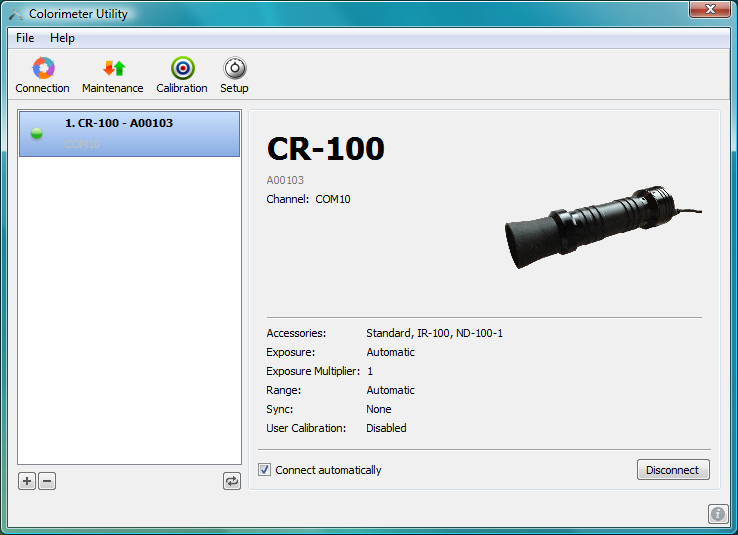
Task: Open the Calibration toolbar page
Action: (x=182, y=75)
